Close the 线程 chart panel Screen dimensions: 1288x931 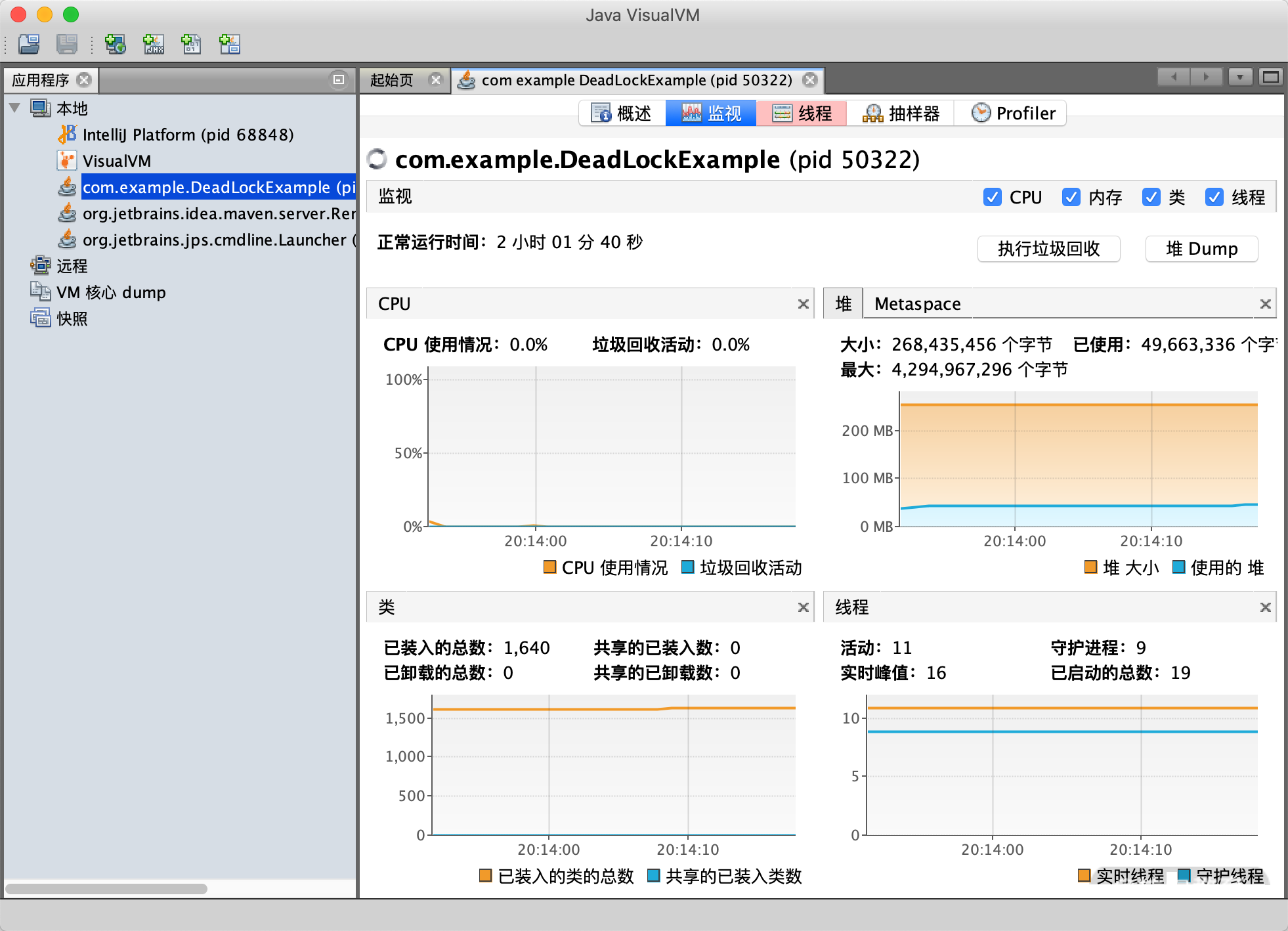[1265, 607]
